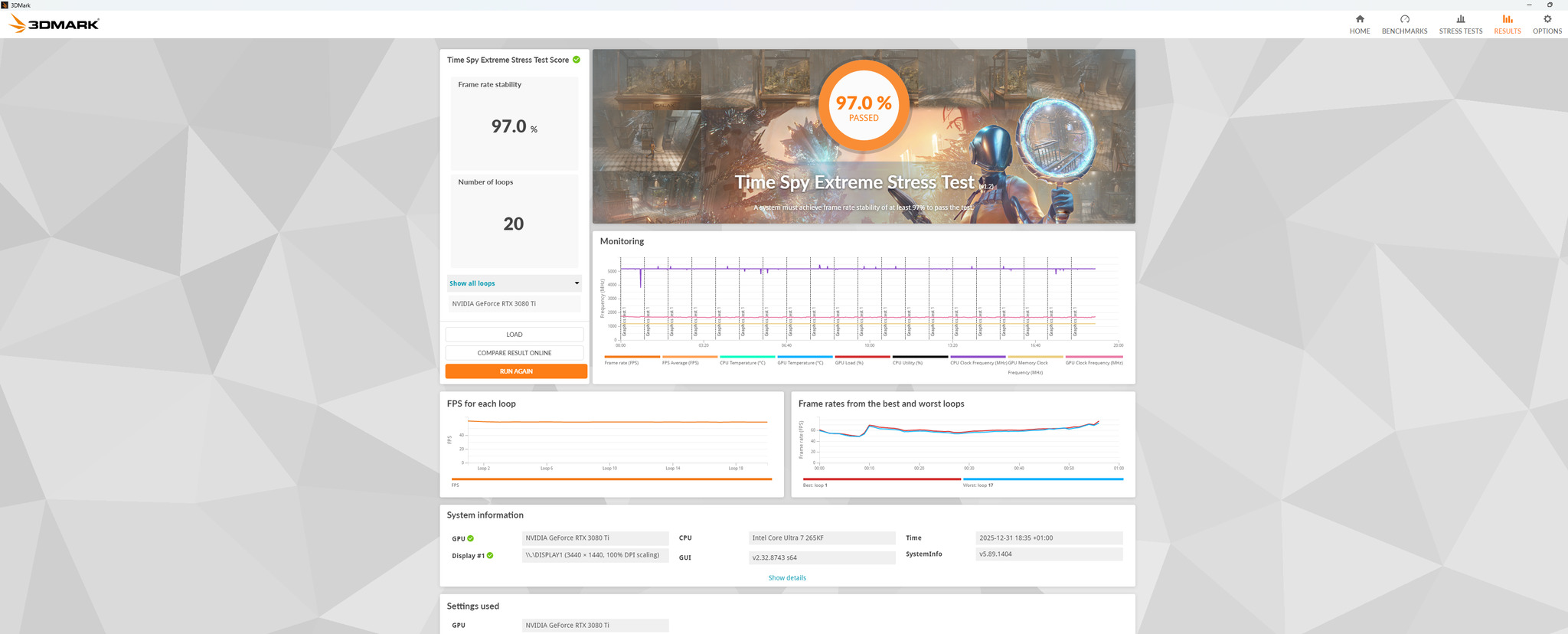Click the GPU value in System information
Viewport: 1568px width, 634px height.
[595, 538]
